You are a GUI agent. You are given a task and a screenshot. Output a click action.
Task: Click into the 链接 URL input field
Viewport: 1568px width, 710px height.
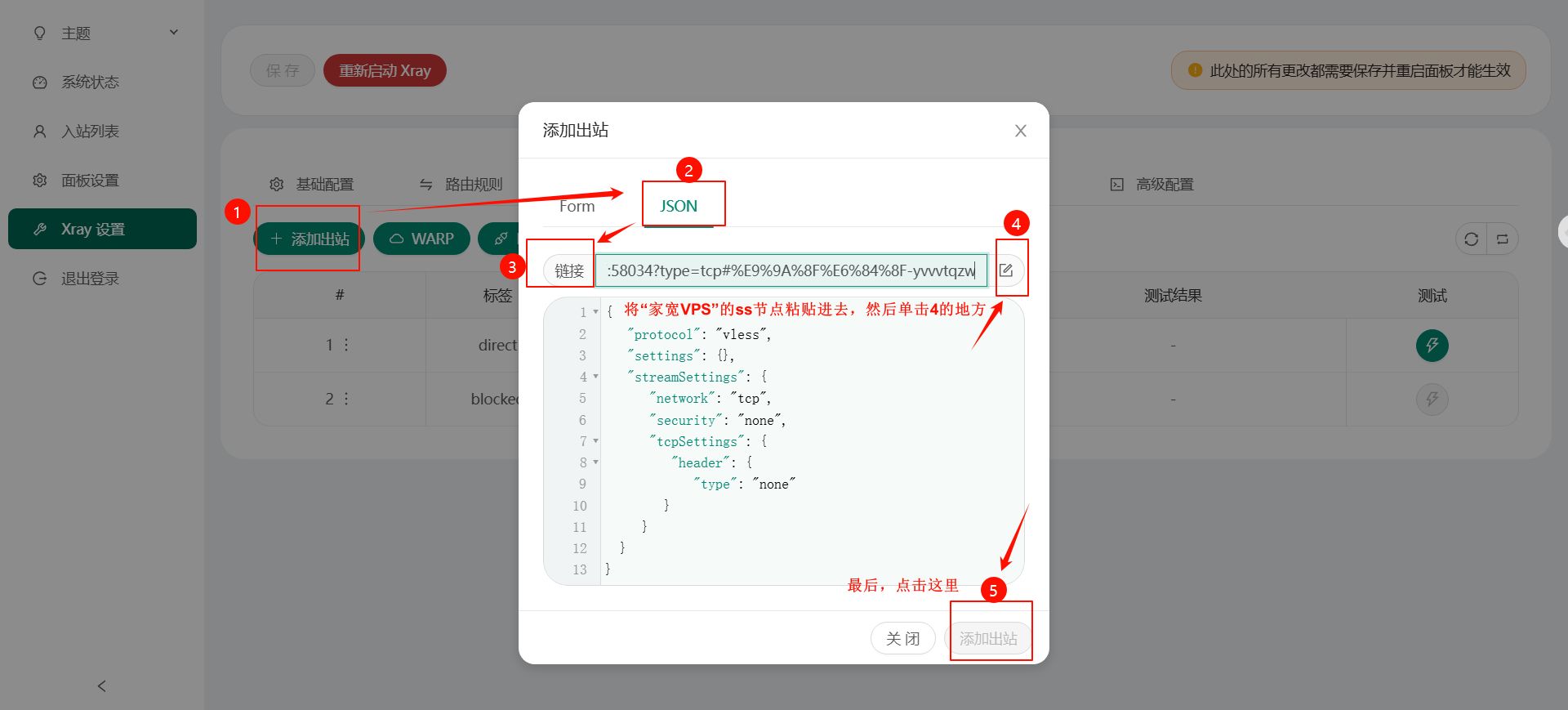tap(791, 270)
